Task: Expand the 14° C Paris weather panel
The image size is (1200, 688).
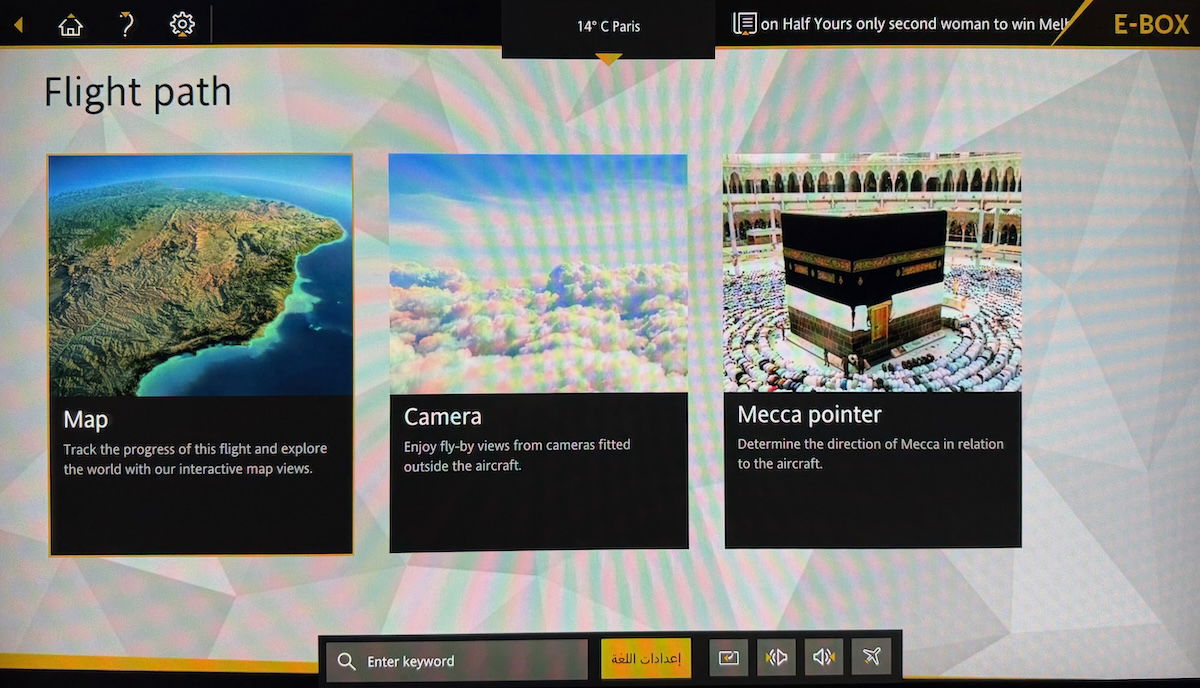Action: pos(608,27)
